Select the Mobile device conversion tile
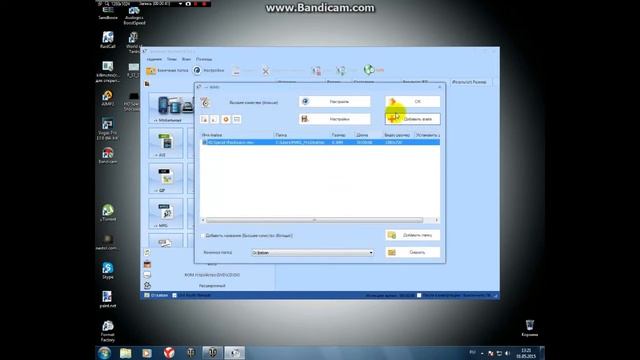This screenshot has width=640, height=360. (x=171, y=108)
